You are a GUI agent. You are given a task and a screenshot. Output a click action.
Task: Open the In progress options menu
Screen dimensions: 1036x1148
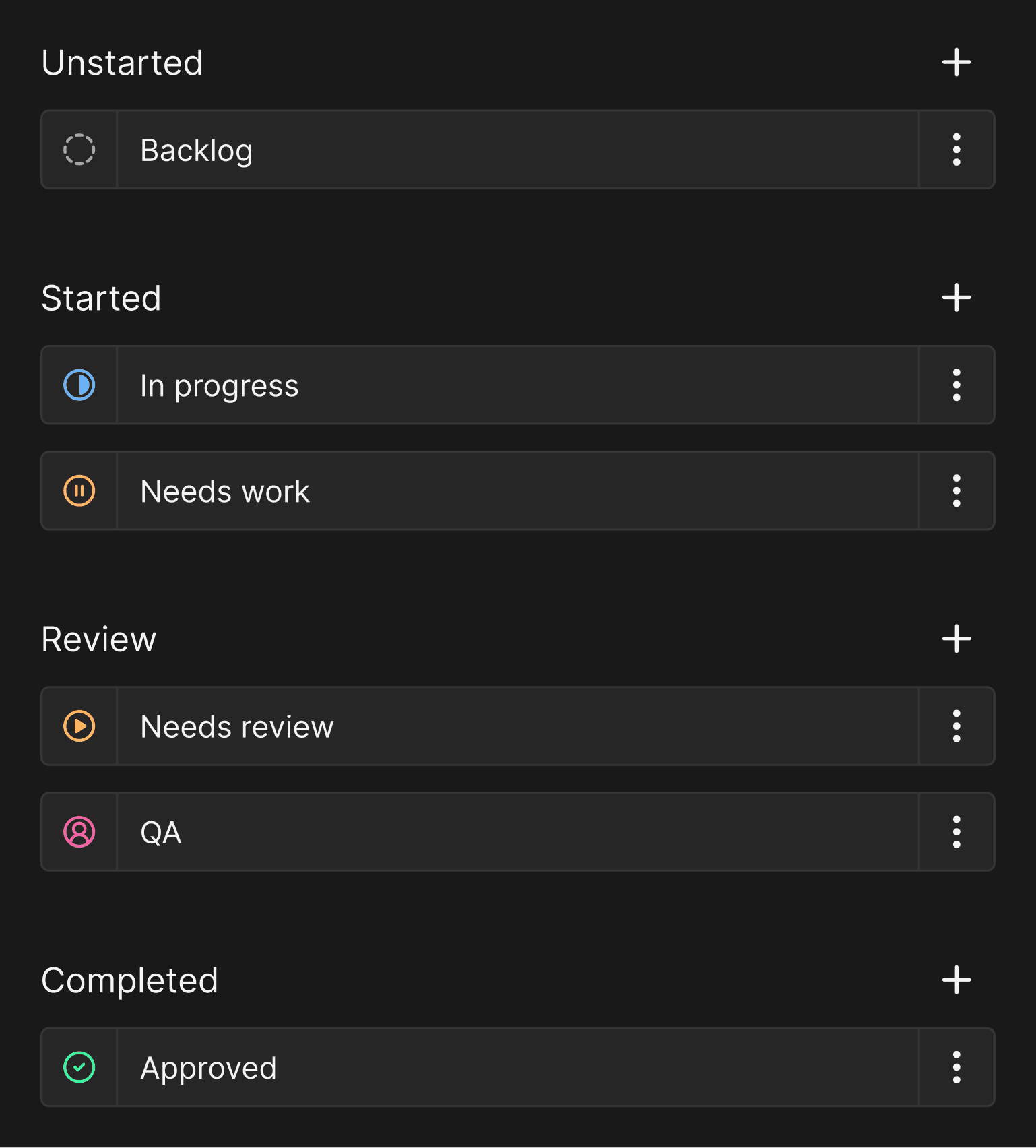[957, 385]
